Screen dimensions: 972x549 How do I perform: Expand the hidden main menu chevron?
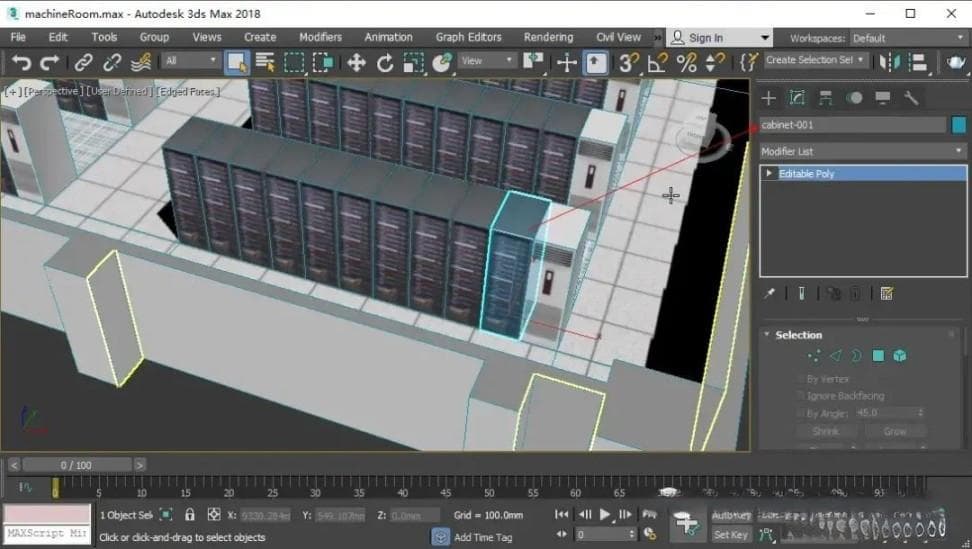point(657,38)
